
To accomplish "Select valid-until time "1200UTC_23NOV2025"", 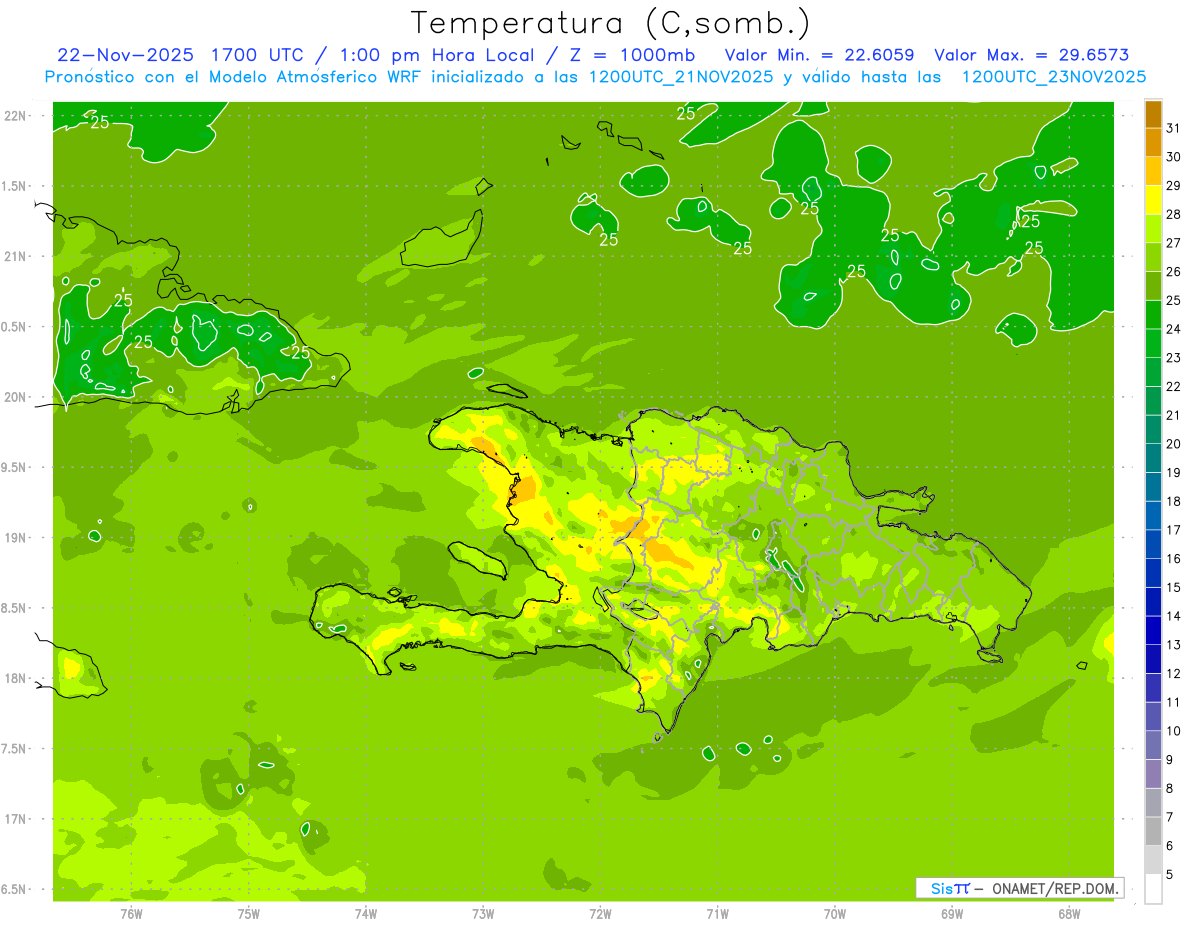I will coord(1053,77).
